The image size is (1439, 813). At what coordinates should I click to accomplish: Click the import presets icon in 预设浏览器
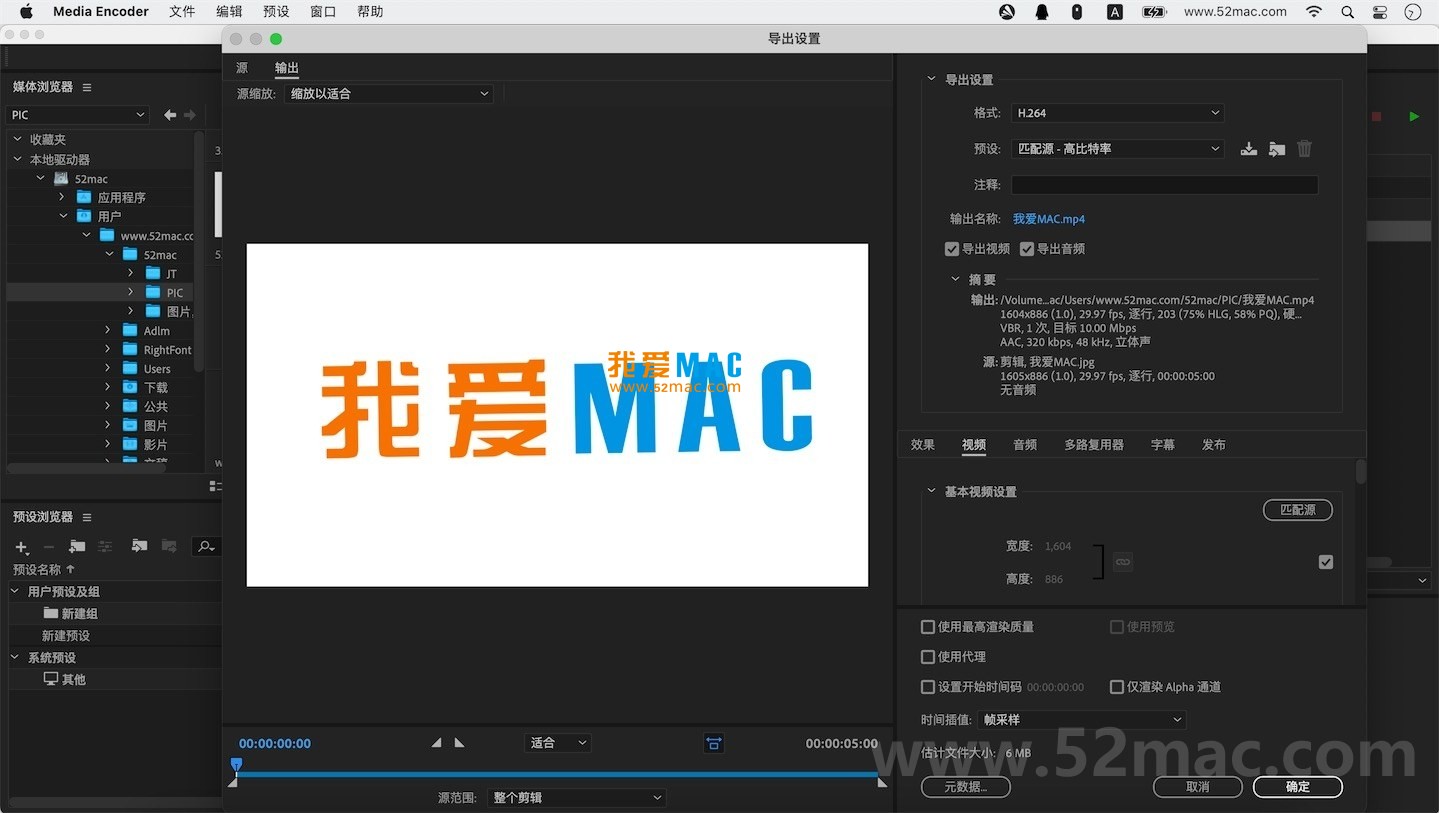click(139, 546)
